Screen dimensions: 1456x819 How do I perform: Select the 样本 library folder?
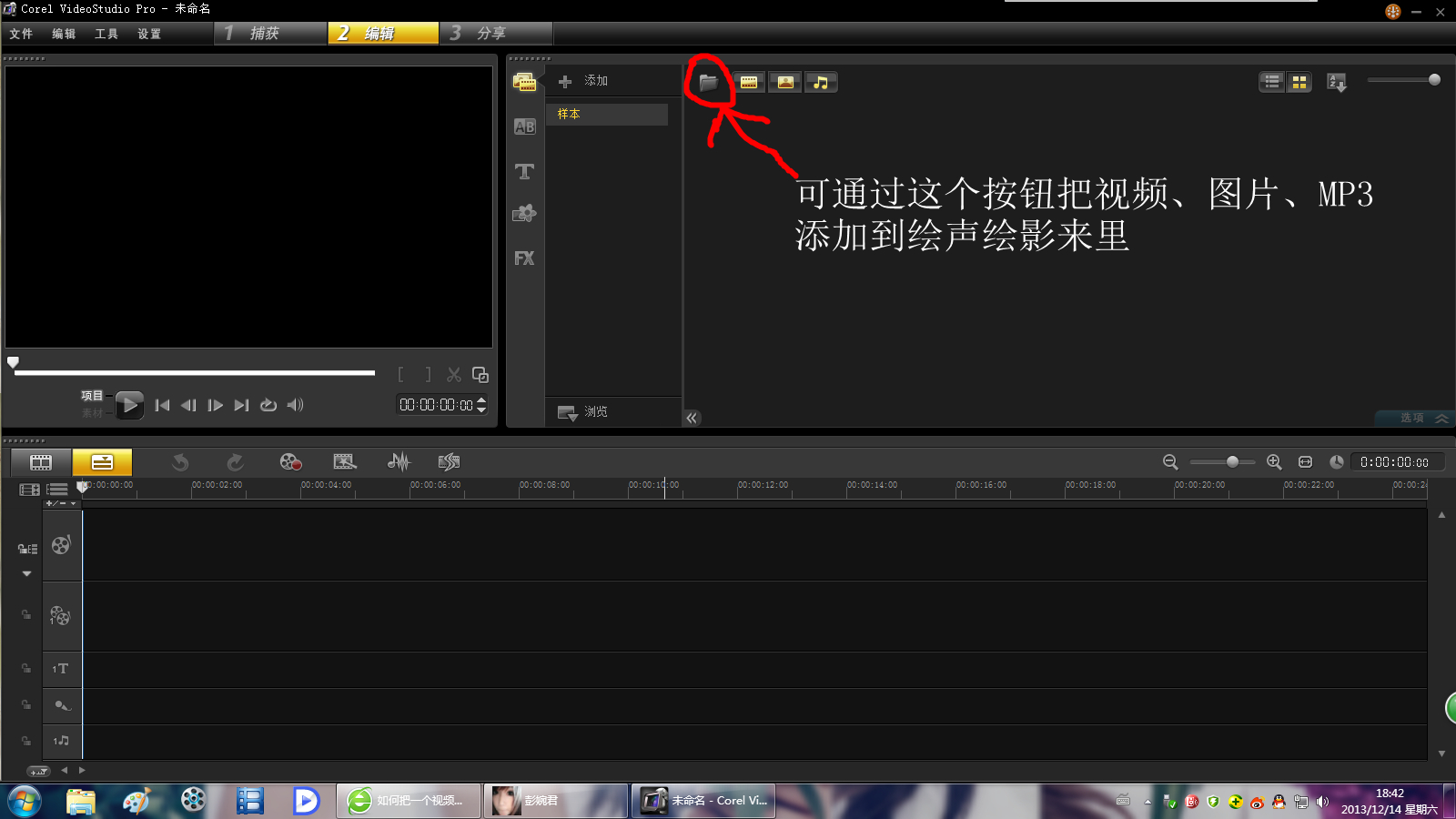point(607,114)
